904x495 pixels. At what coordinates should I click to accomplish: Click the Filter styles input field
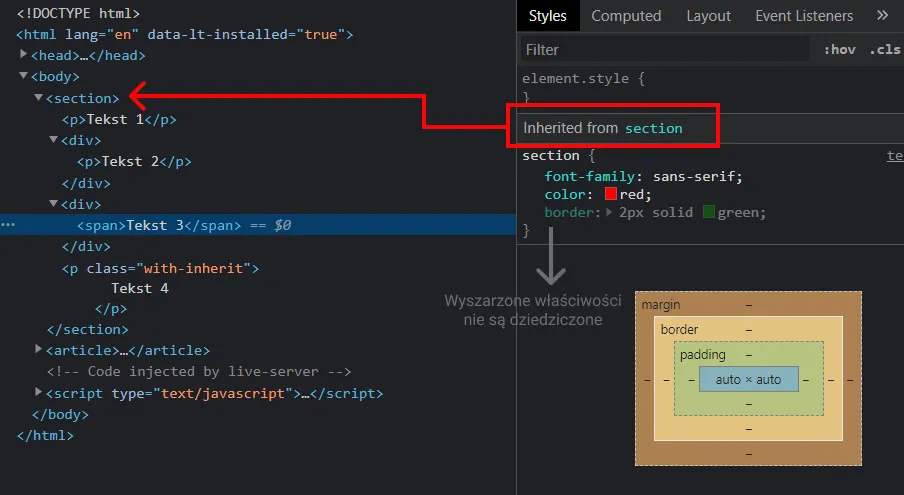(x=665, y=50)
